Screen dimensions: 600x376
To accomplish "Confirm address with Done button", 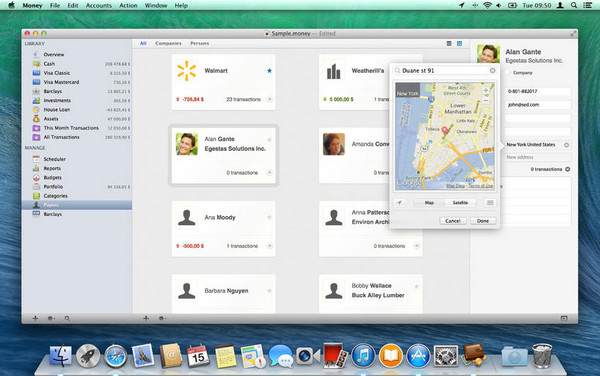I will point(483,221).
